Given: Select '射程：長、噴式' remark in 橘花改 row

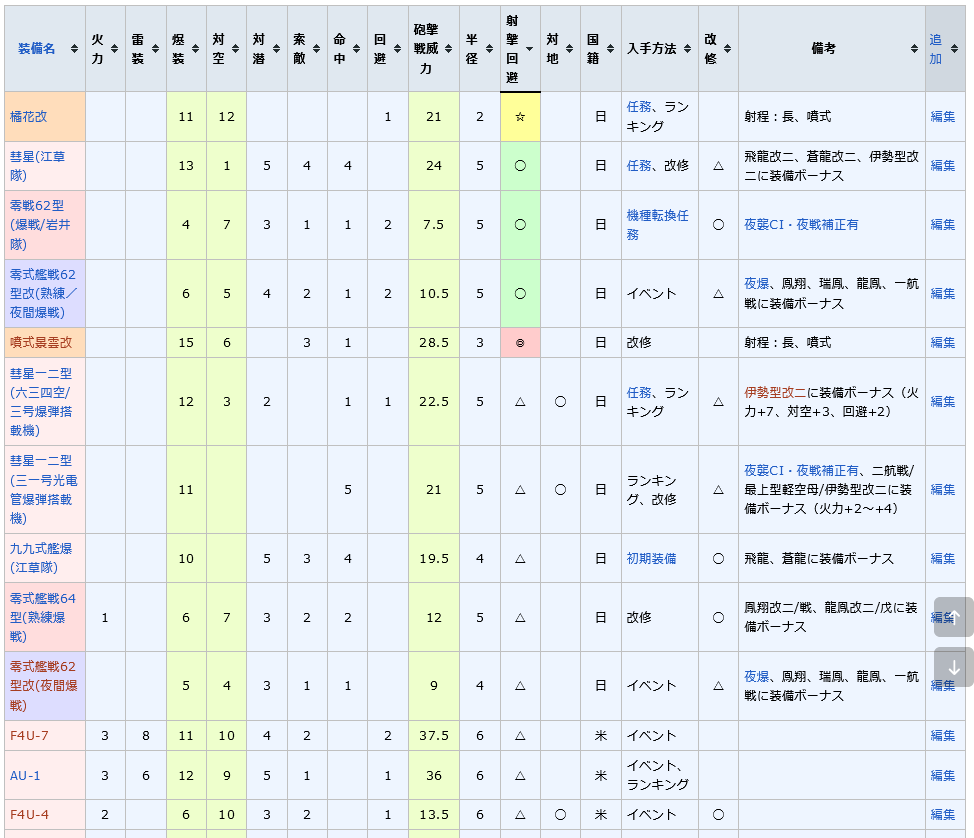Looking at the screenshot, I should tap(788, 116).
